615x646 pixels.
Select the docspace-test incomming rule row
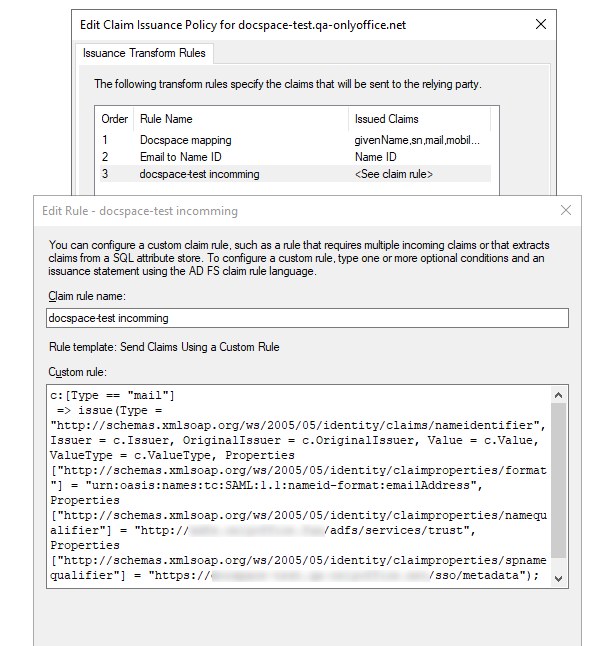(x=295, y=174)
